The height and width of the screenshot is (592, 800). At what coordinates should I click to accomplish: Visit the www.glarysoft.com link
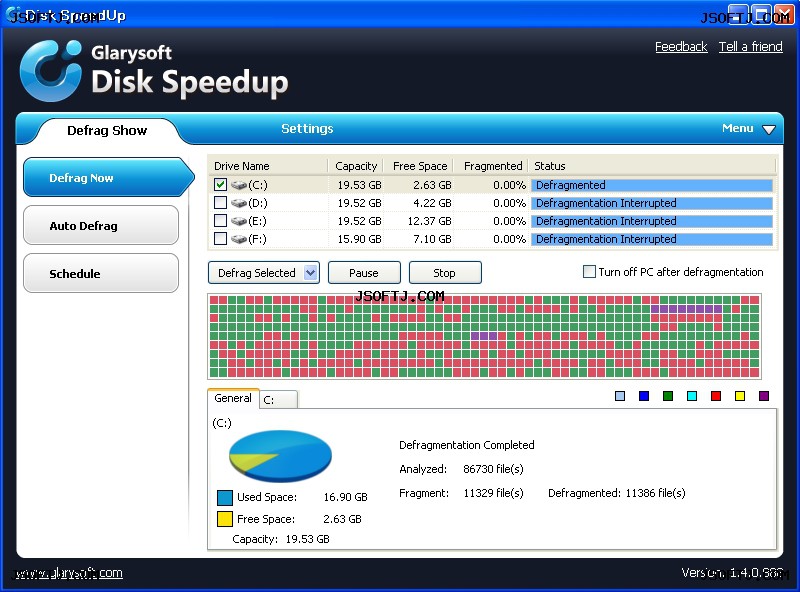click(69, 573)
